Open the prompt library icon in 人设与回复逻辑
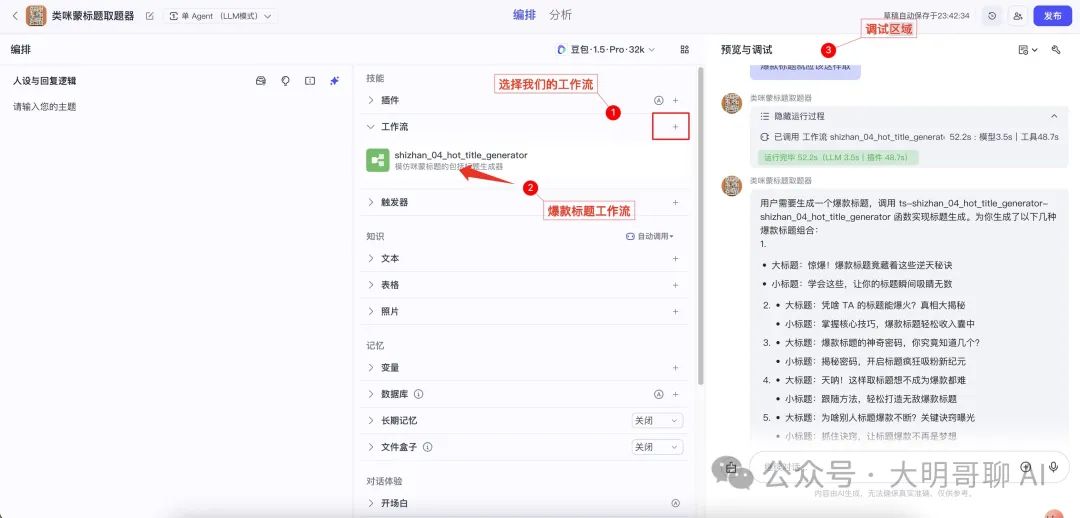This screenshot has height=518, width=1080. pos(261,81)
